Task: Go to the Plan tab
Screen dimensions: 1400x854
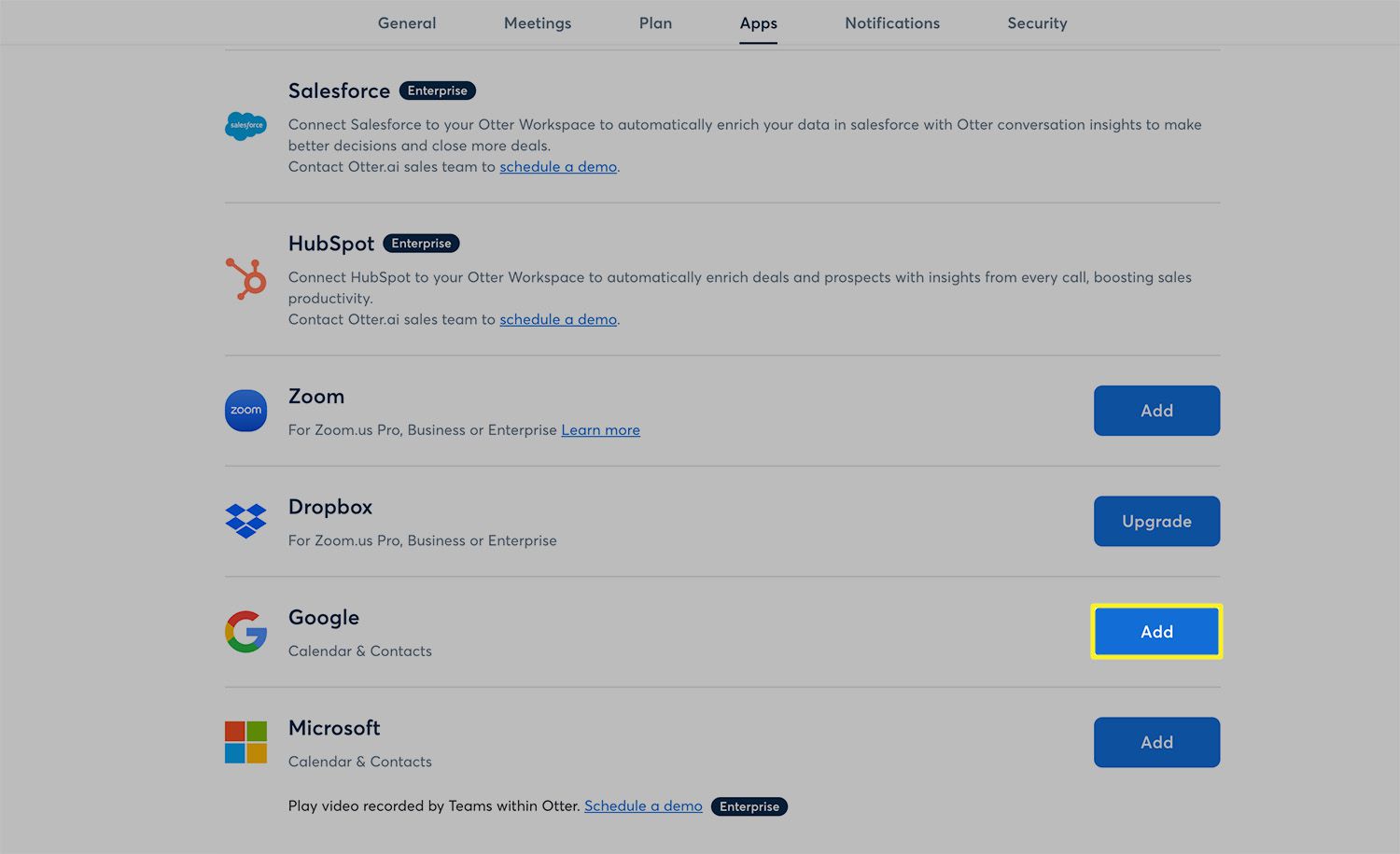Action: tap(655, 23)
